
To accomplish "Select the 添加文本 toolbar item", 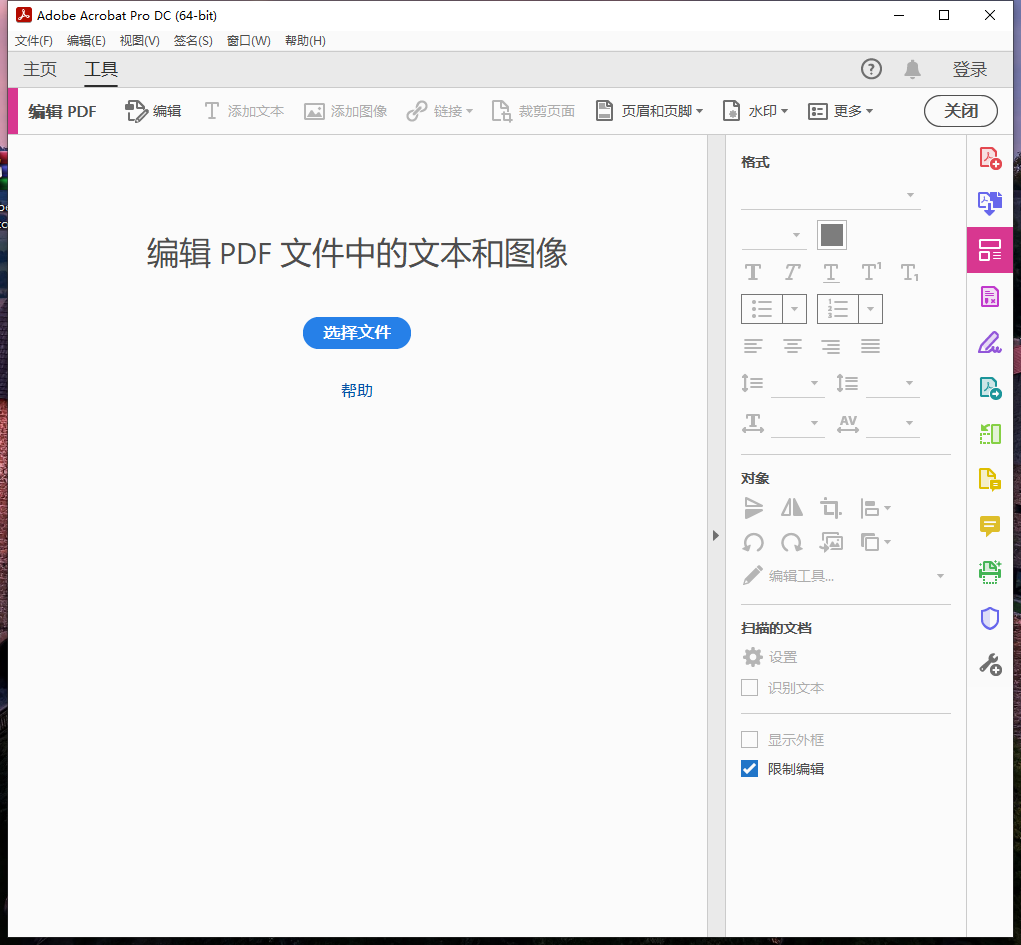I will point(243,111).
